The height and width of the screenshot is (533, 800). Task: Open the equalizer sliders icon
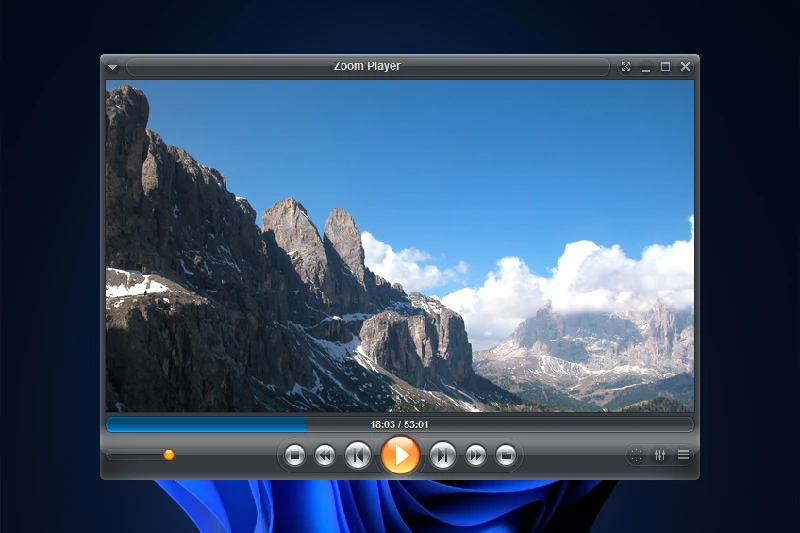pyautogui.click(x=660, y=455)
